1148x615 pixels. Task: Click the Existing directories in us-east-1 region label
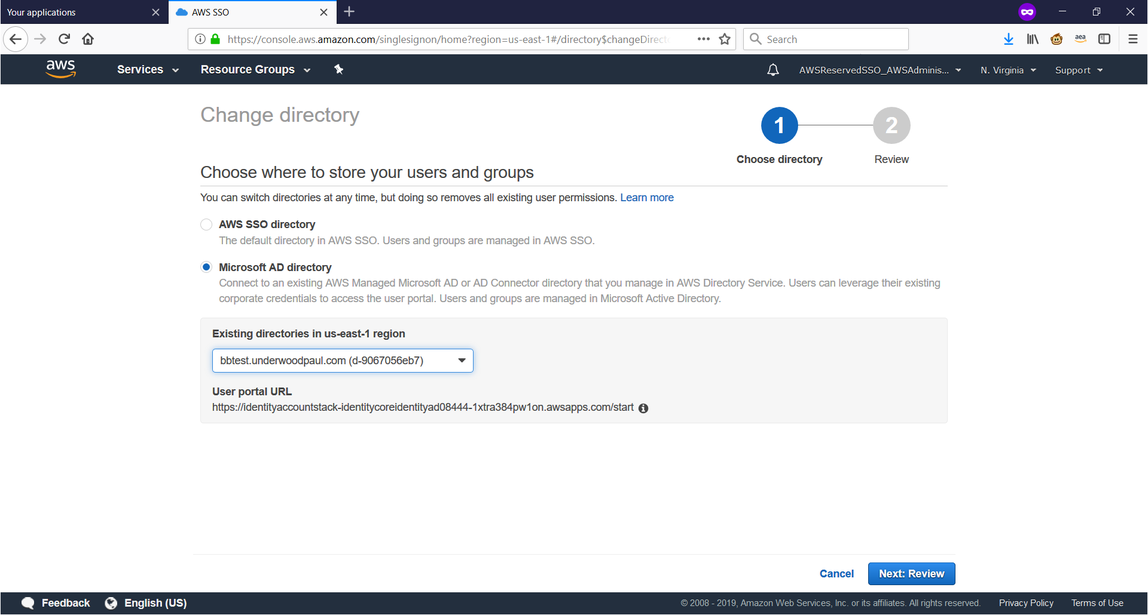tap(309, 334)
